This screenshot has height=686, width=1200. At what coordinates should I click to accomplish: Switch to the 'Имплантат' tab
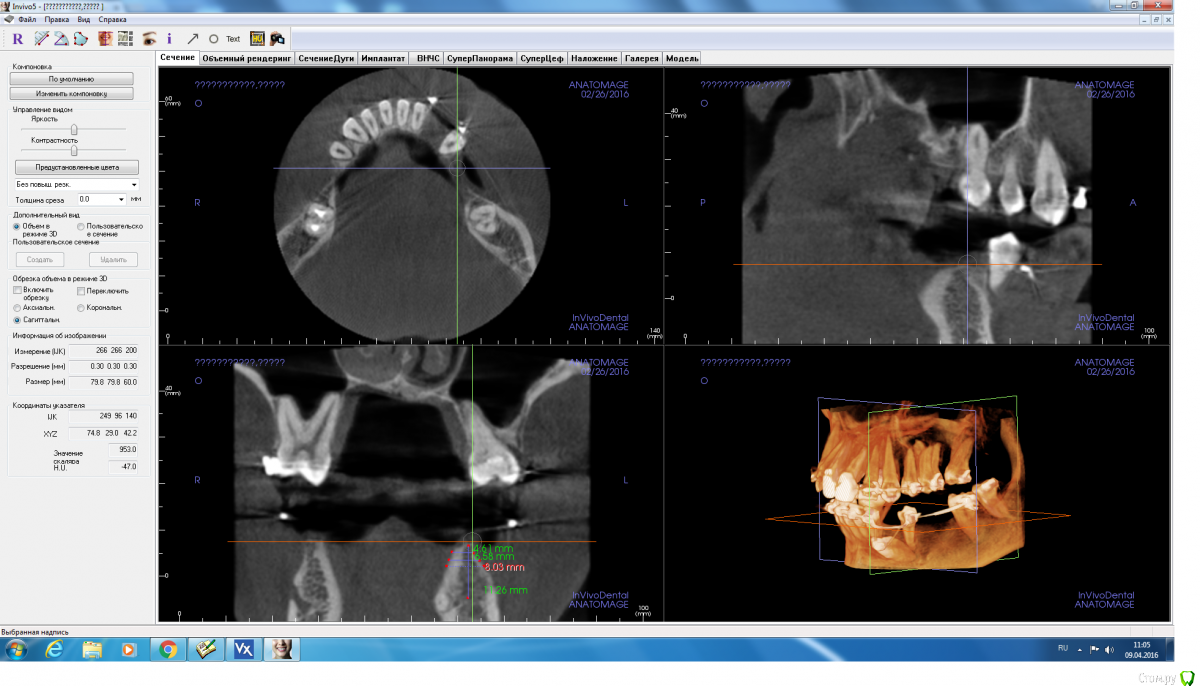(384, 58)
